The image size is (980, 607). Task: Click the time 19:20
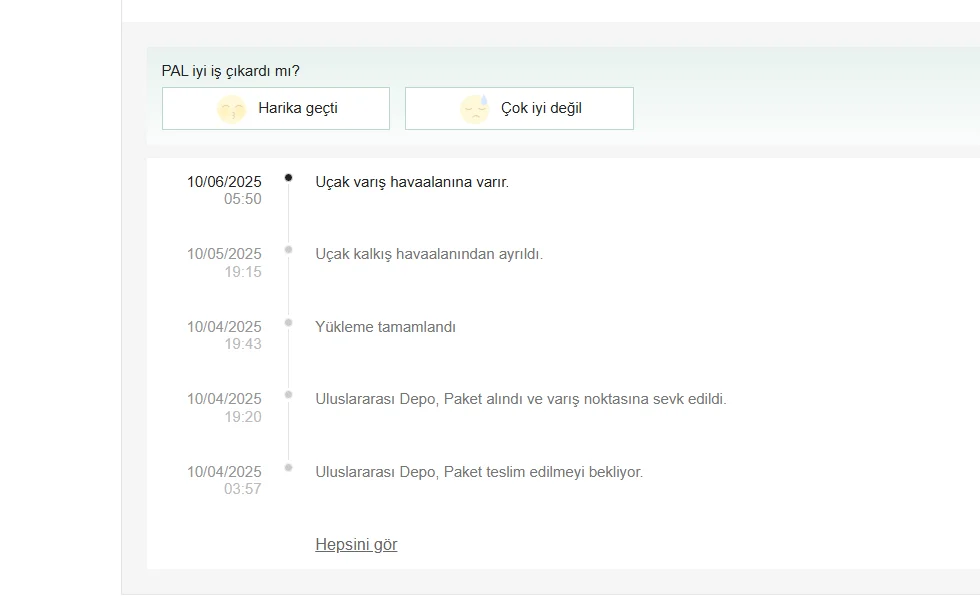click(242, 416)
